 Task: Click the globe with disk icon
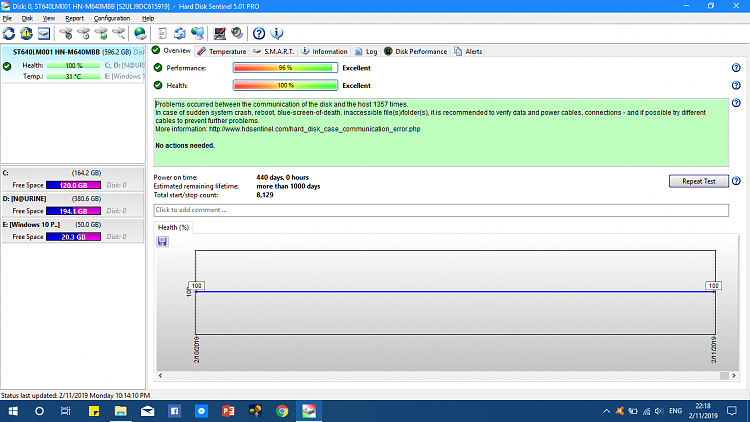click(x=140, y=33)
